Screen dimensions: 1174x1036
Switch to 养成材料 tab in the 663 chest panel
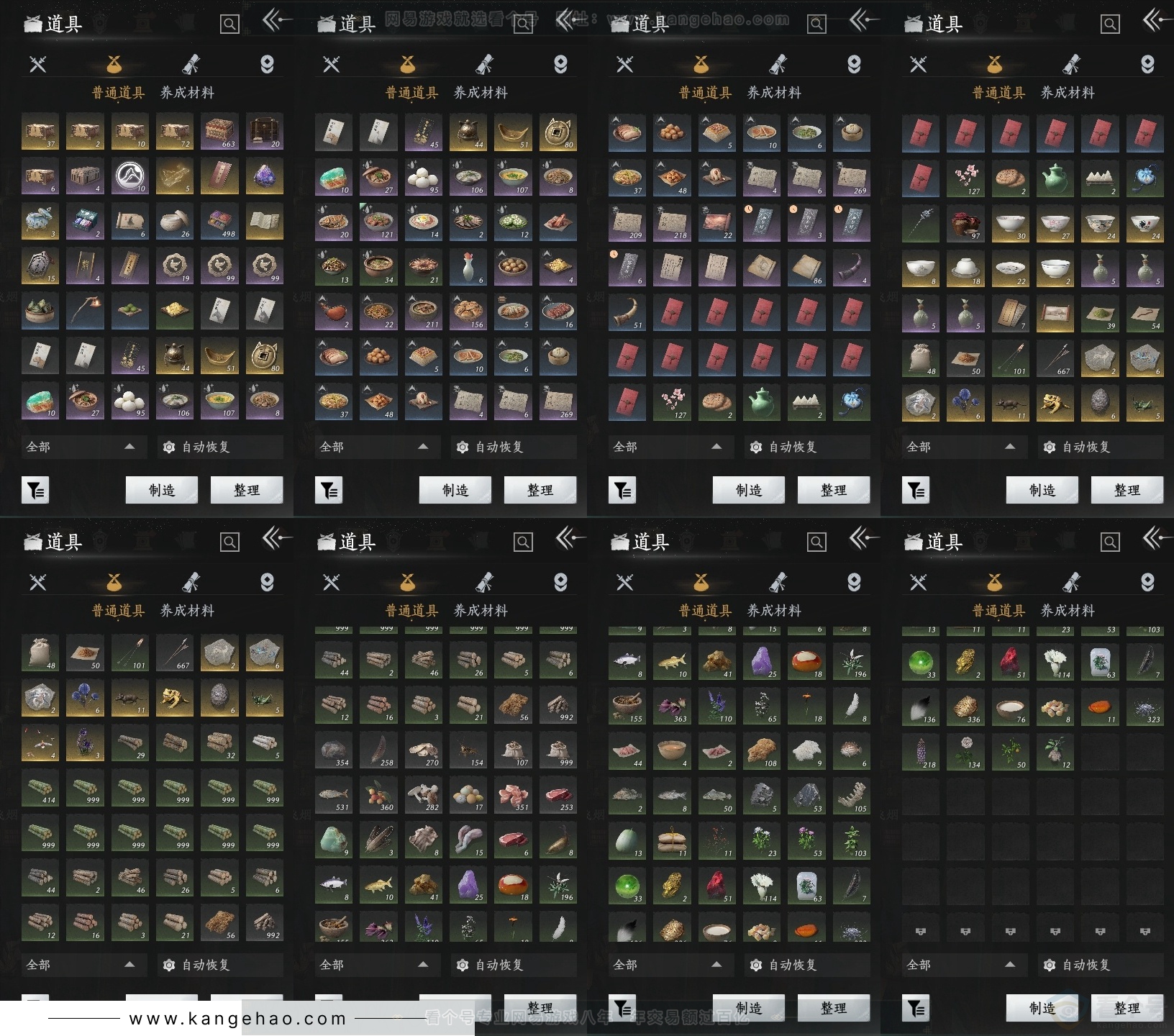187,93
